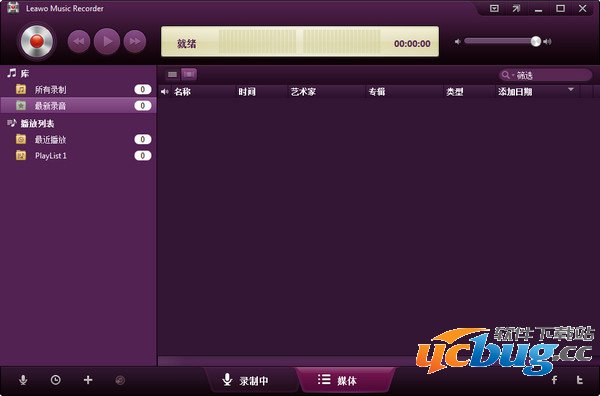Click the mini-mode arrow icon in title bar
Screen dimensions: 600x396
tap(516, 8)
